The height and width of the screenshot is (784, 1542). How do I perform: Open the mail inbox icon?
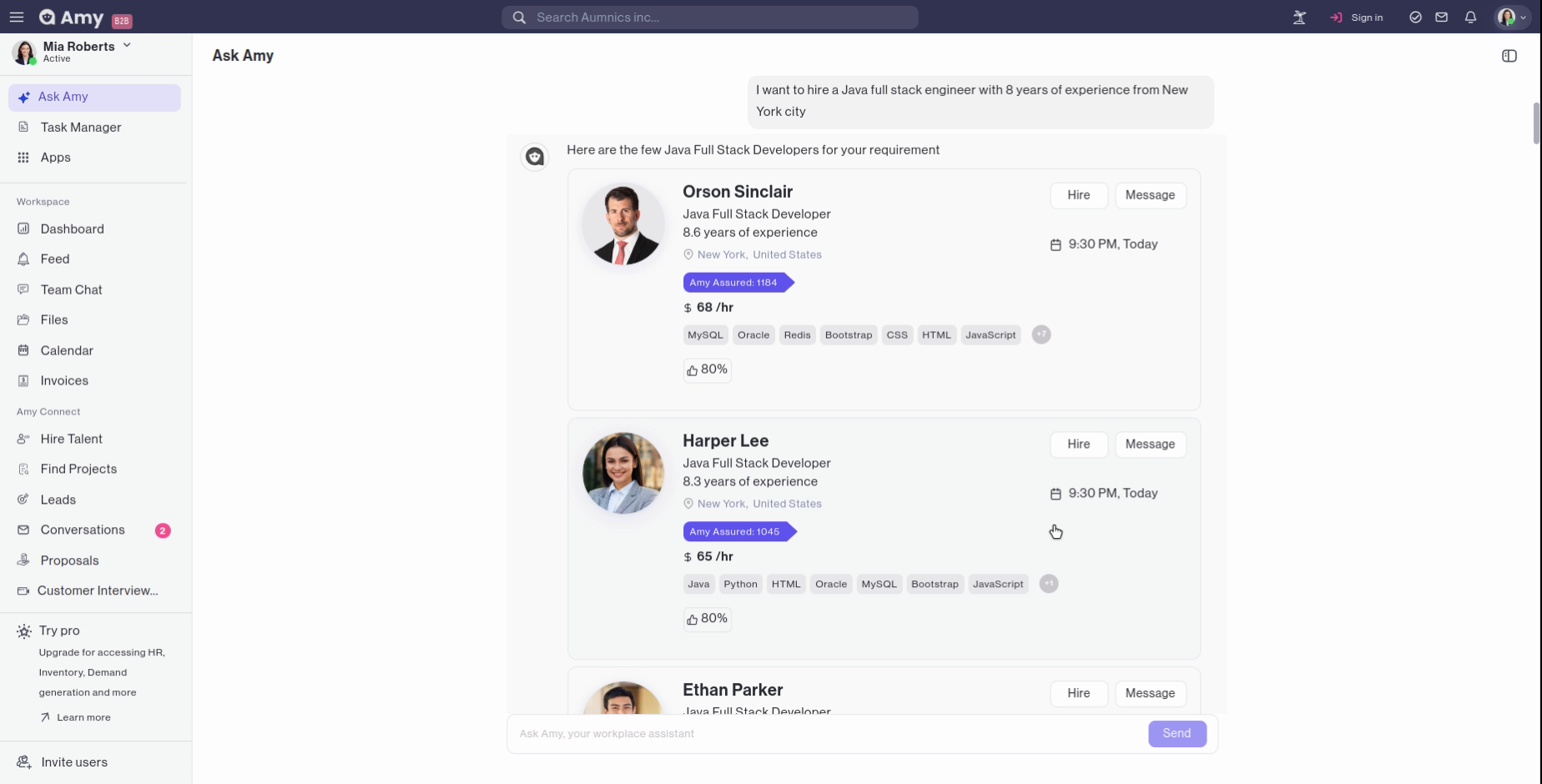(1441, 17)
